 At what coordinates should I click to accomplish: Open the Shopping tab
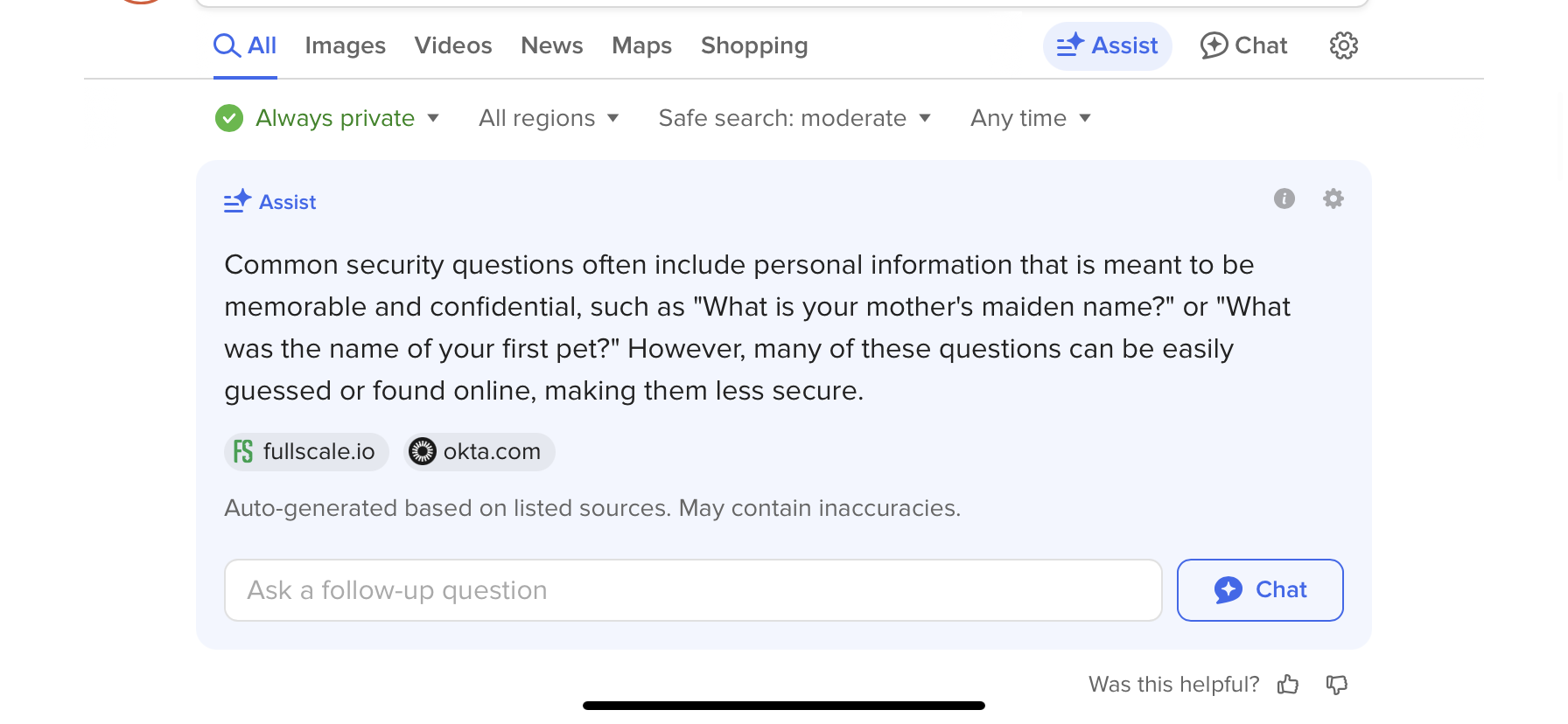[x=754, y=45]
